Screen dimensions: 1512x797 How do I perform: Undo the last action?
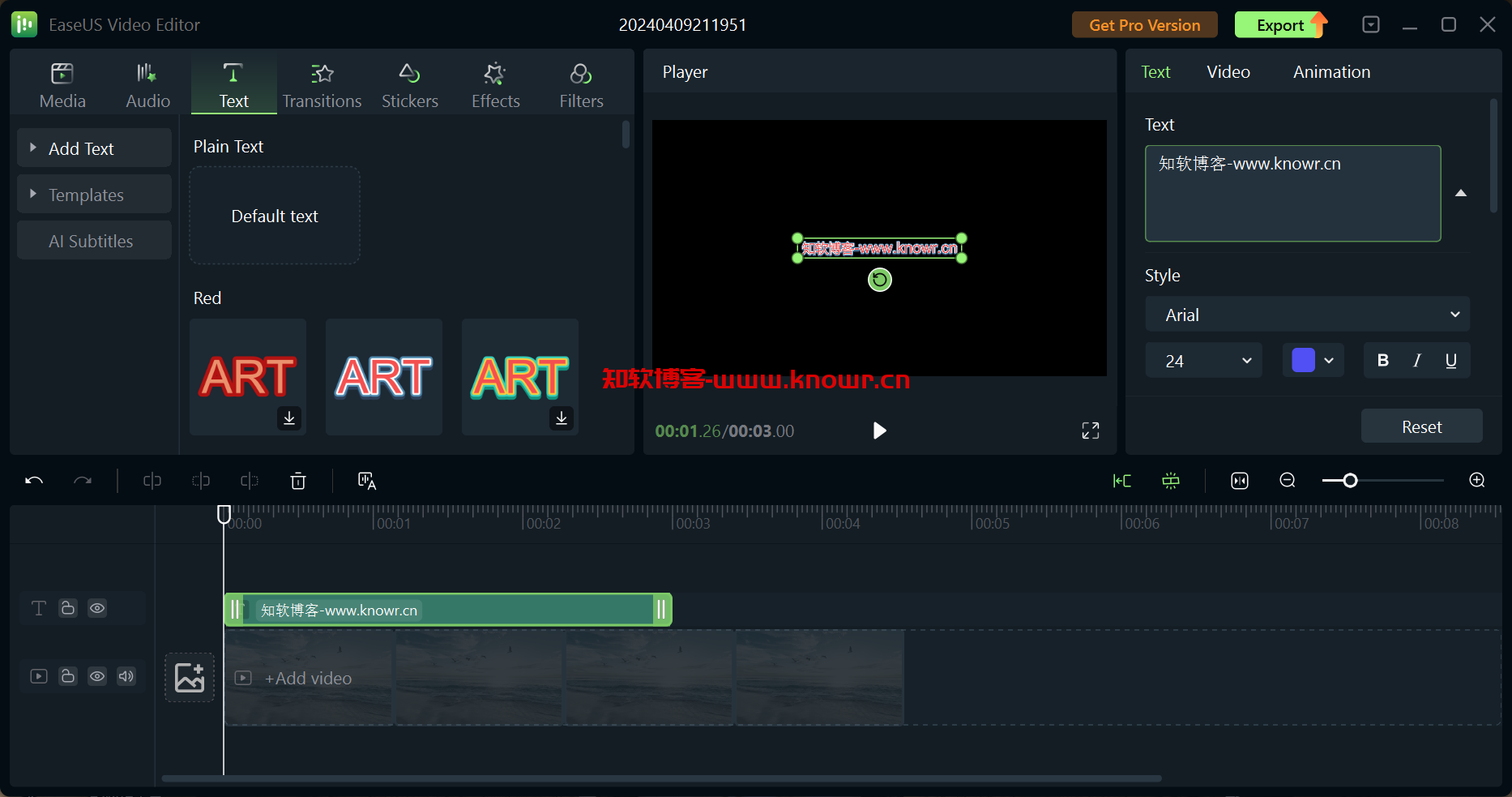(34, 481)
